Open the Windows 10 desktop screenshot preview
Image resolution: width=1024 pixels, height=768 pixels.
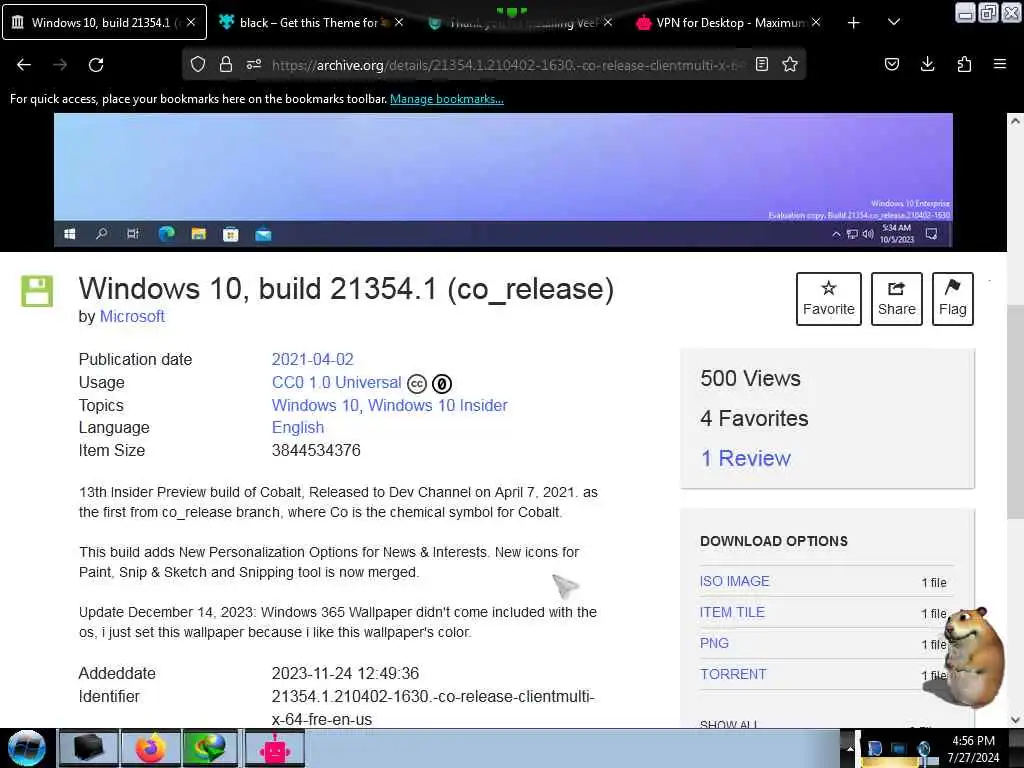tap(503, 180)
